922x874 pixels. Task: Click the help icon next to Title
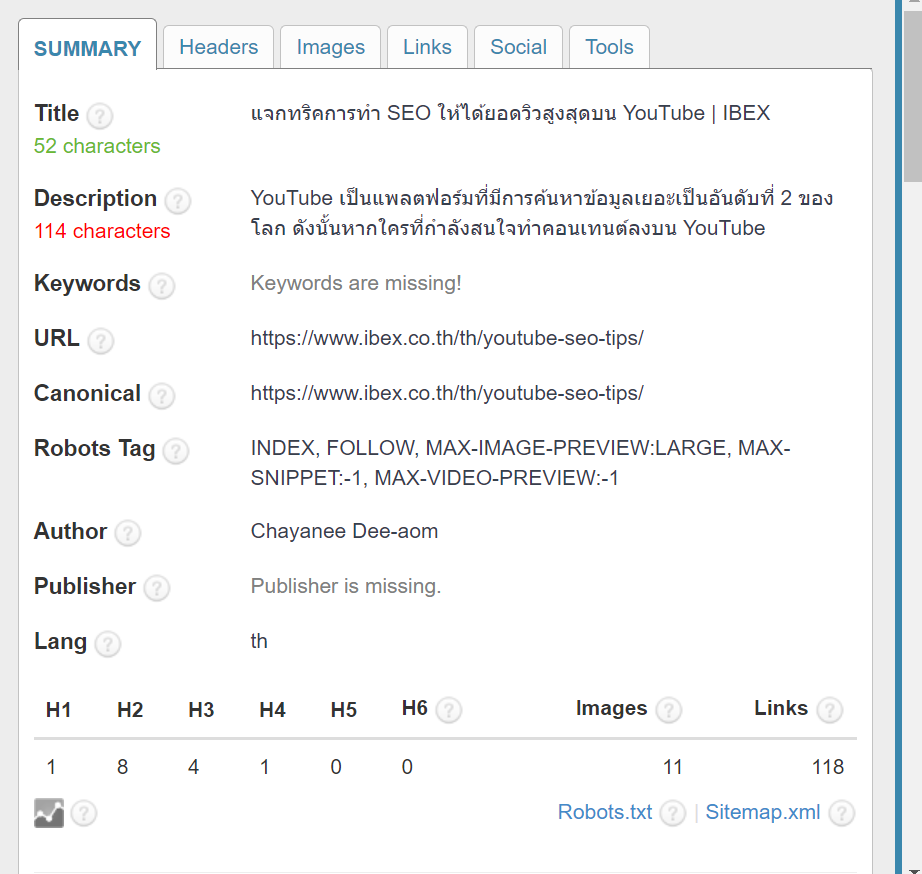(100, 116)
